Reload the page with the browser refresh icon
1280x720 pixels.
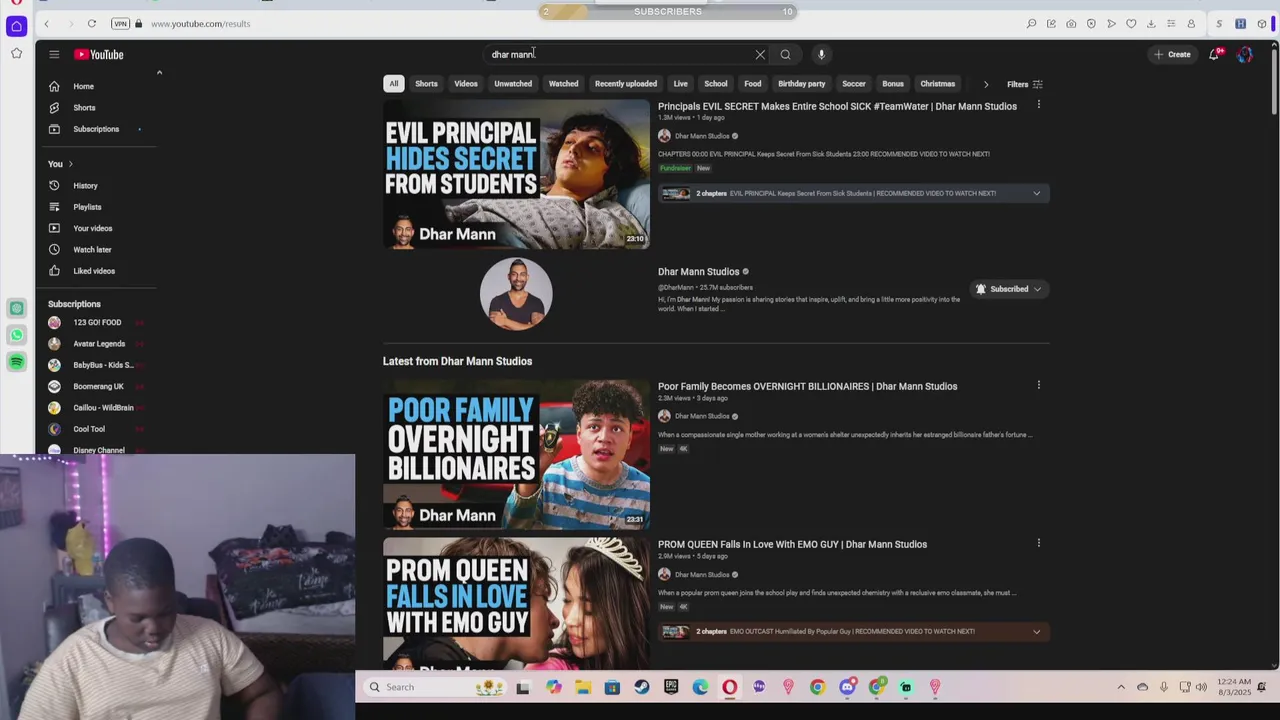91,23
